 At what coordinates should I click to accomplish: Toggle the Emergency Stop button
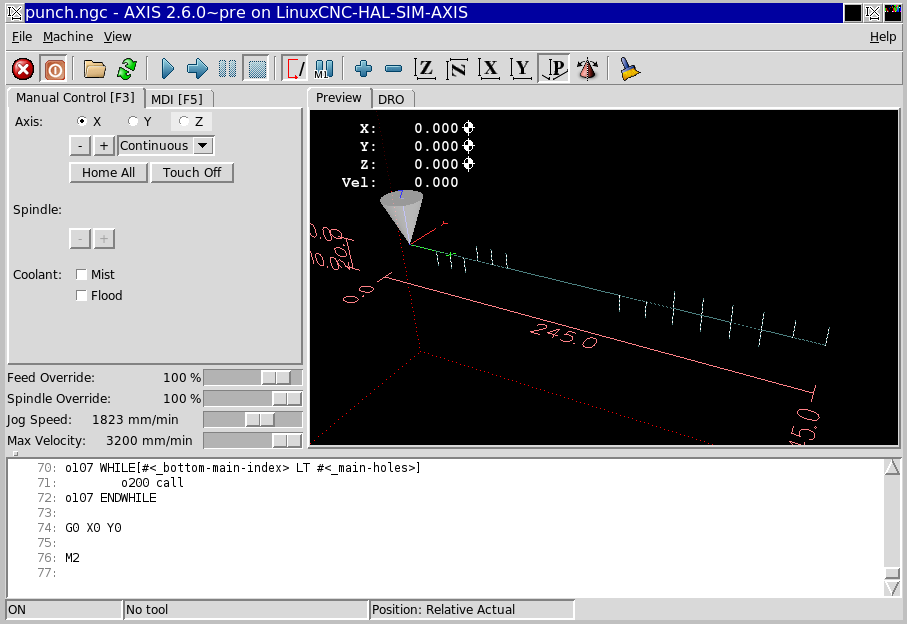[23, 69]
